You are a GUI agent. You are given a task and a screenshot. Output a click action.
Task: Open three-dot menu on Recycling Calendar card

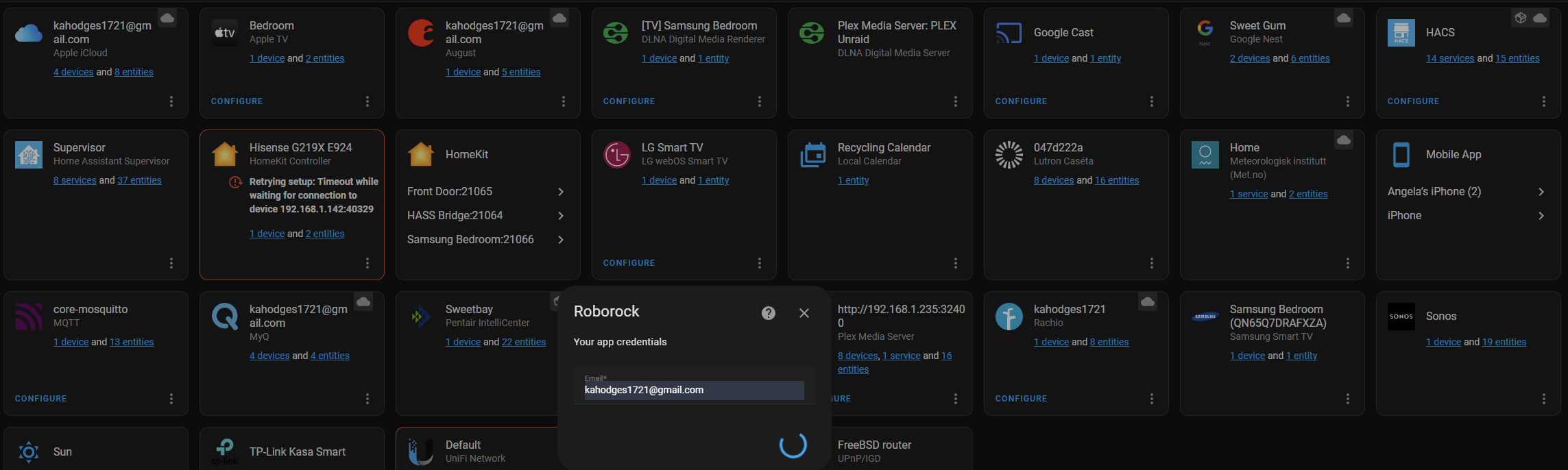(956, 263)
